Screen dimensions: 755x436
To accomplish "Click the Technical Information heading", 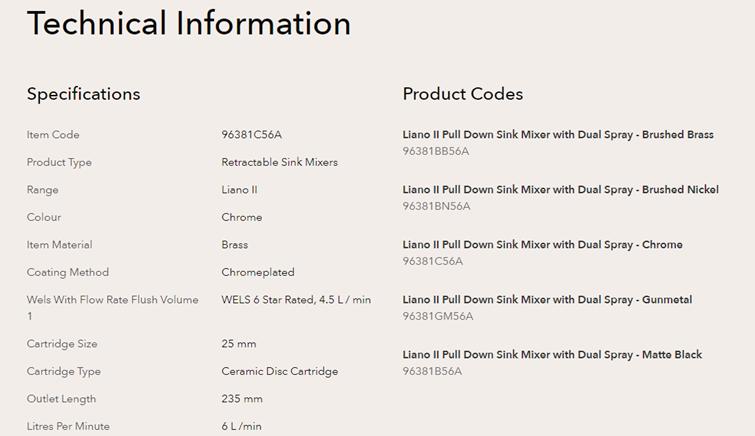I will tap(189, 23).
